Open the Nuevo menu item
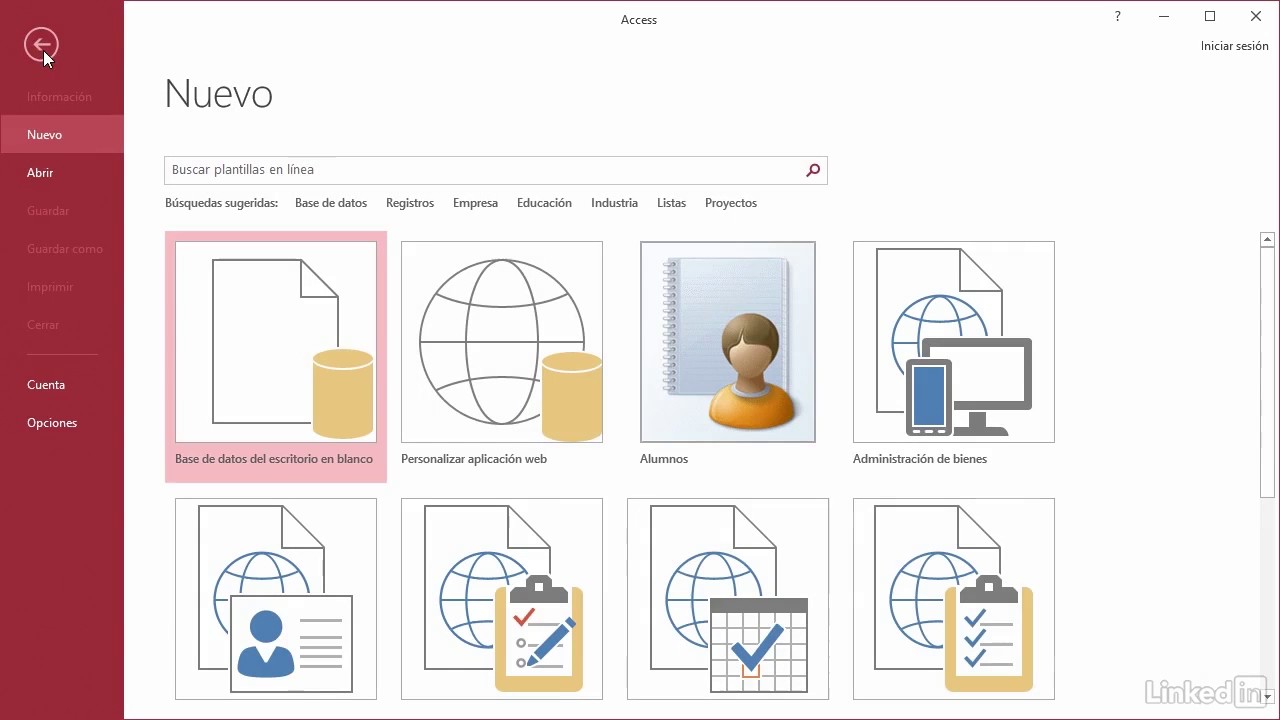Image resolution: width=1280 pixels, height=720 pixels. click(x=62, y=135)
